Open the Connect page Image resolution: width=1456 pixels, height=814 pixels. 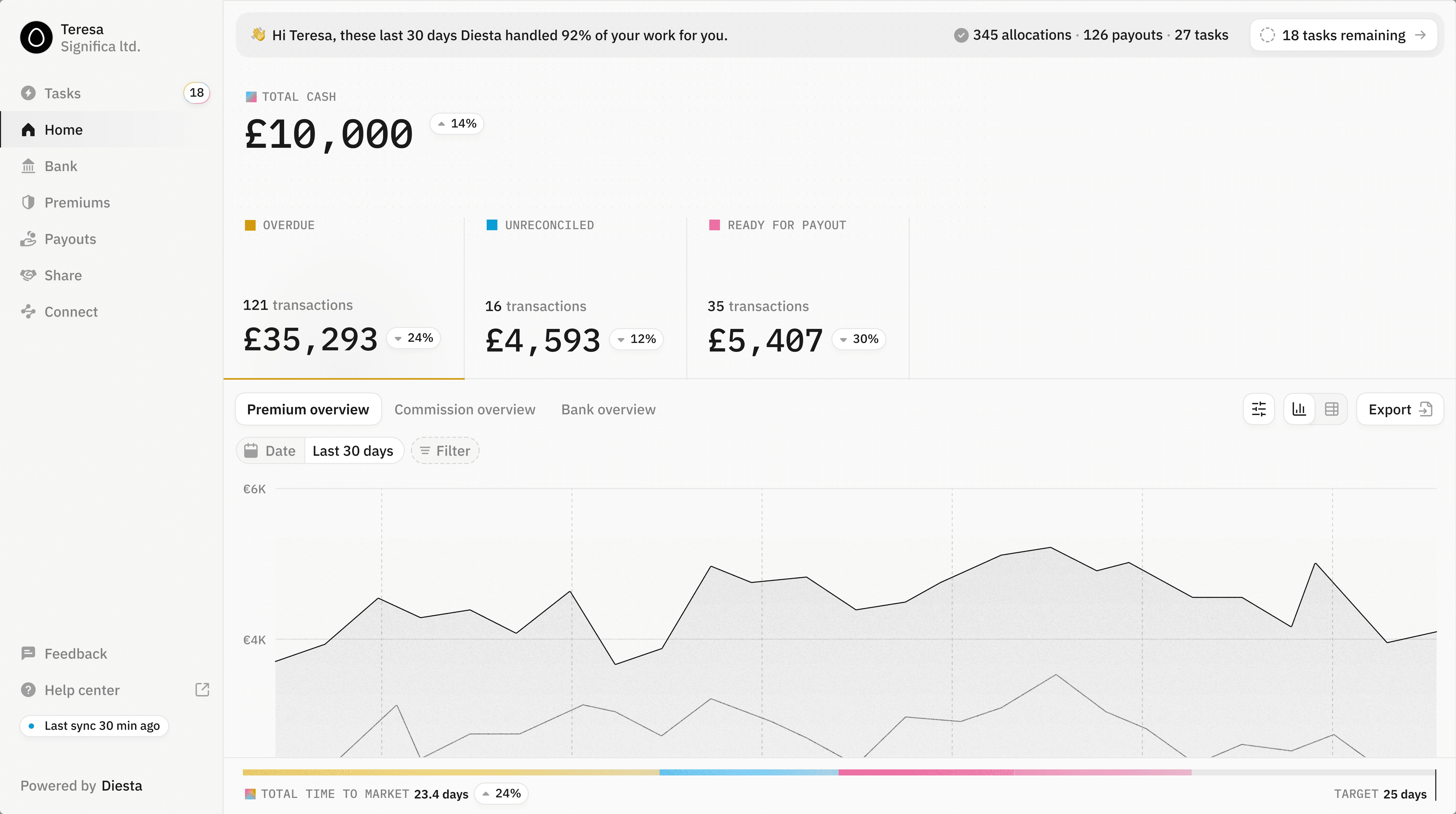tap(111, 312)
